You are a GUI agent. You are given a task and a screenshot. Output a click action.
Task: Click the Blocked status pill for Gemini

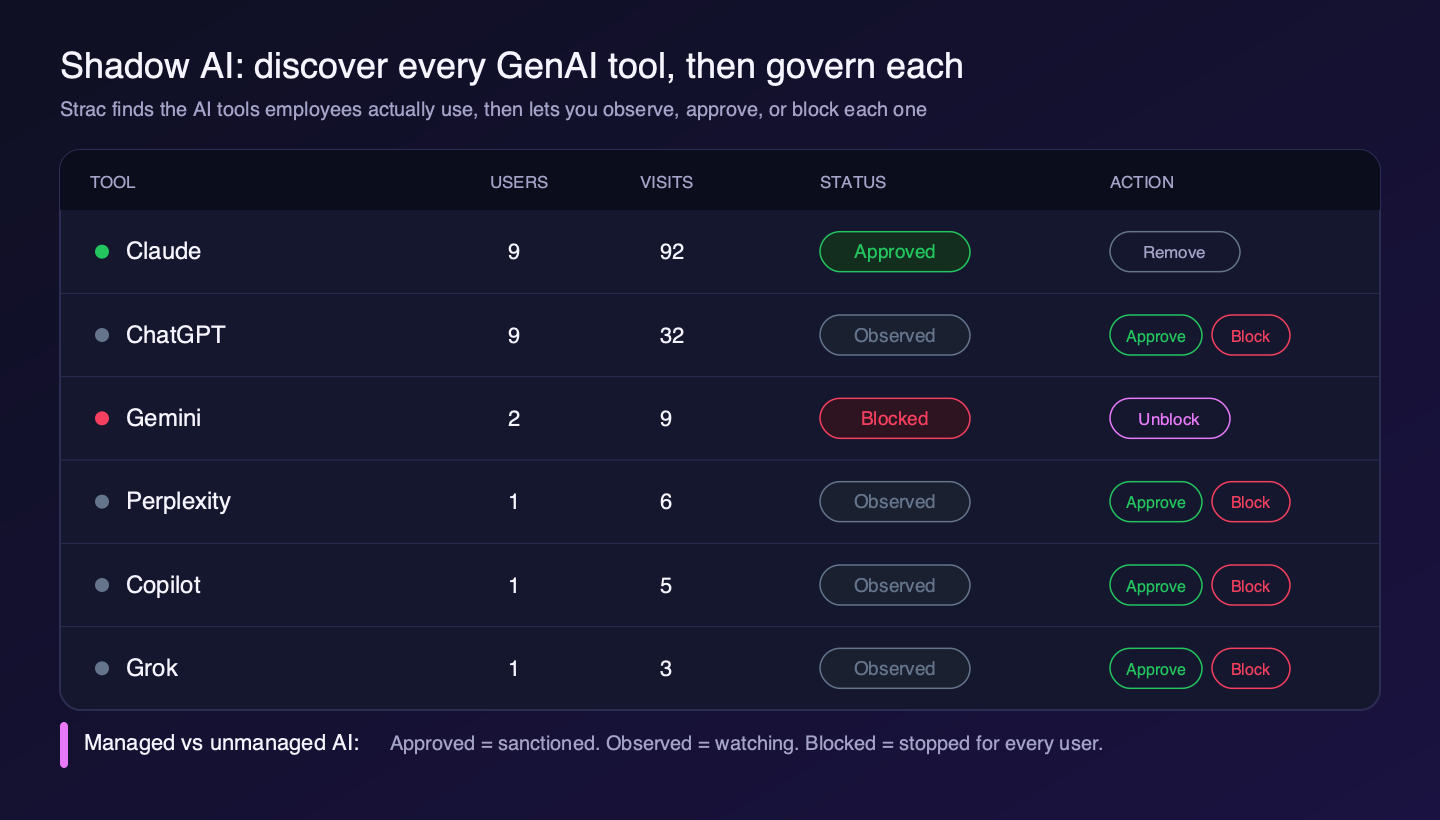pos(895,419)
